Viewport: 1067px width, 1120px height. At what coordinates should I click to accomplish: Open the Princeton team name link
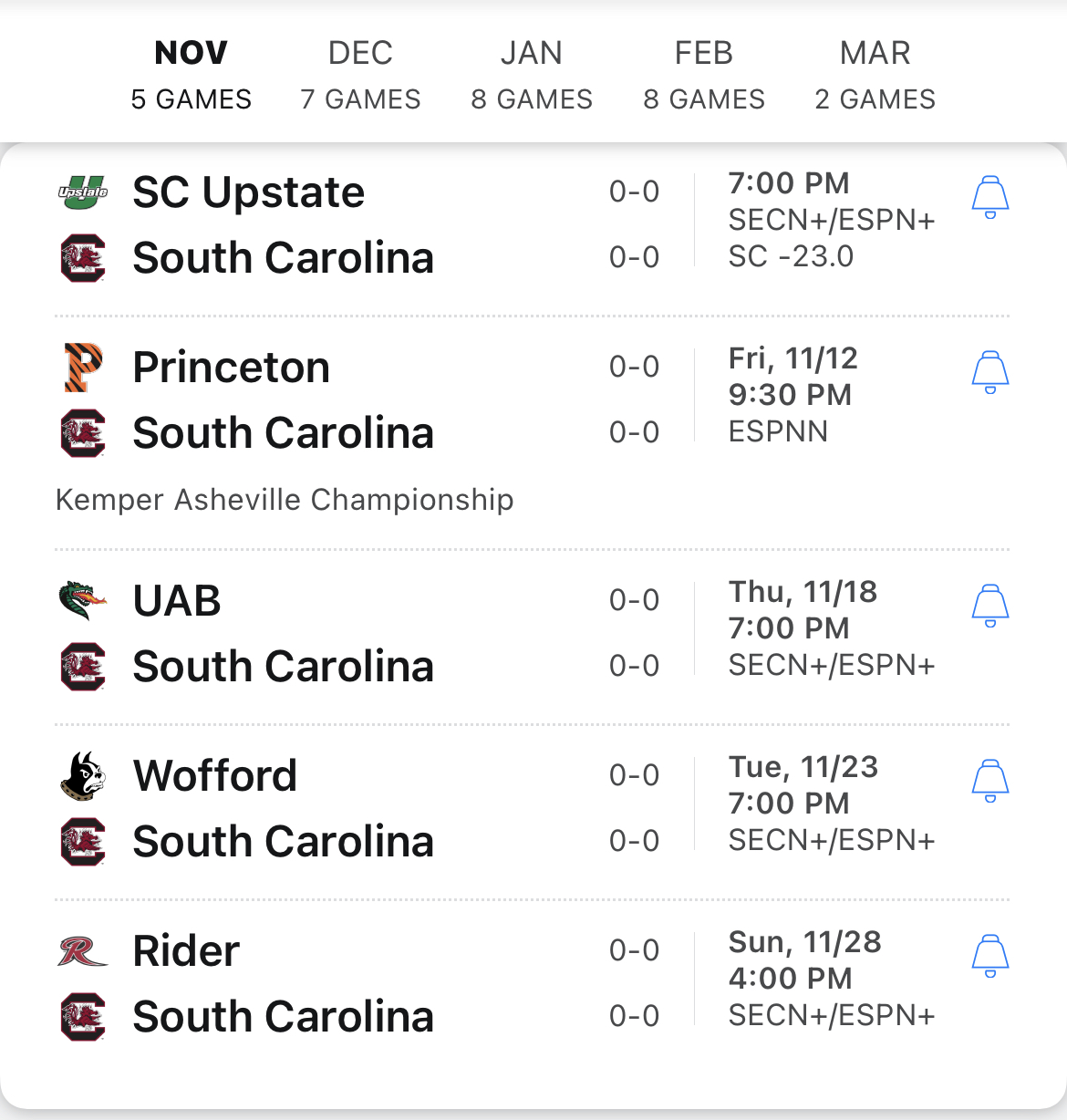[231, 368]
